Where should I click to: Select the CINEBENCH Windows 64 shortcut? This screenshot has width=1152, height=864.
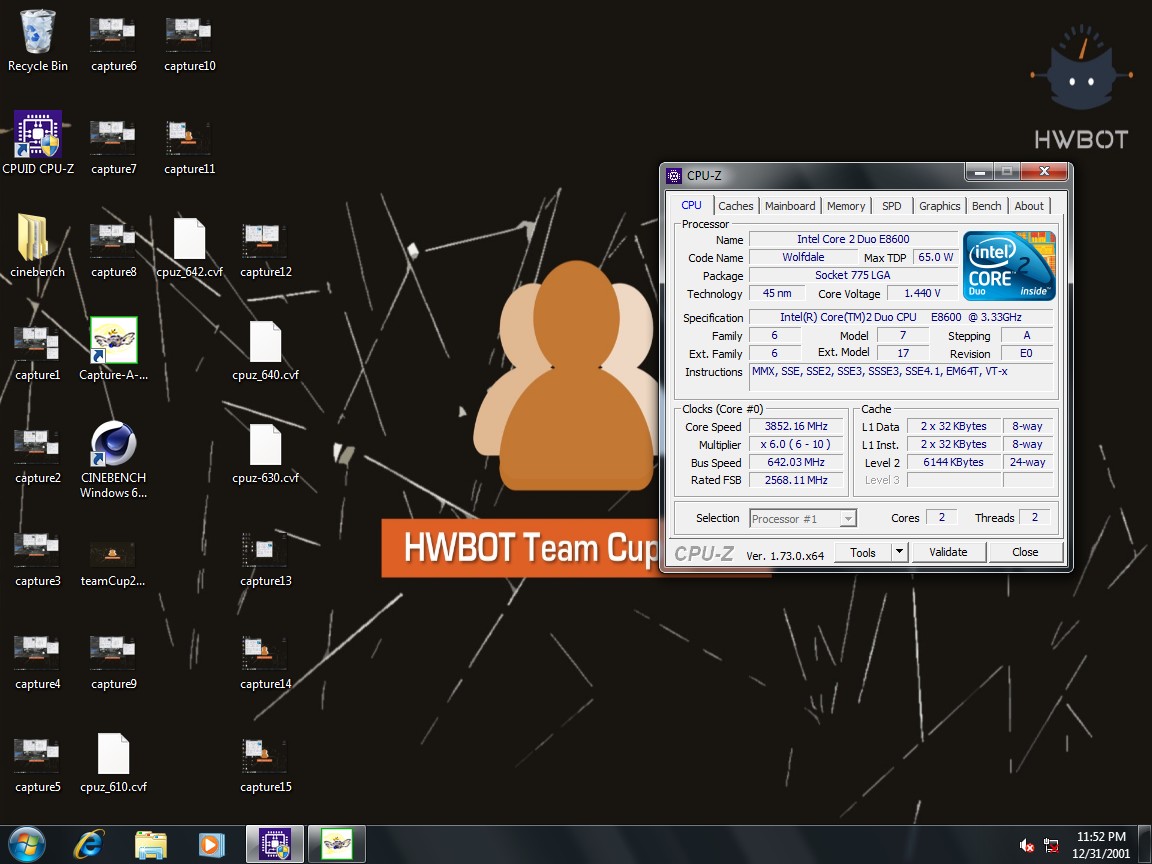click(x=113, y=459)
